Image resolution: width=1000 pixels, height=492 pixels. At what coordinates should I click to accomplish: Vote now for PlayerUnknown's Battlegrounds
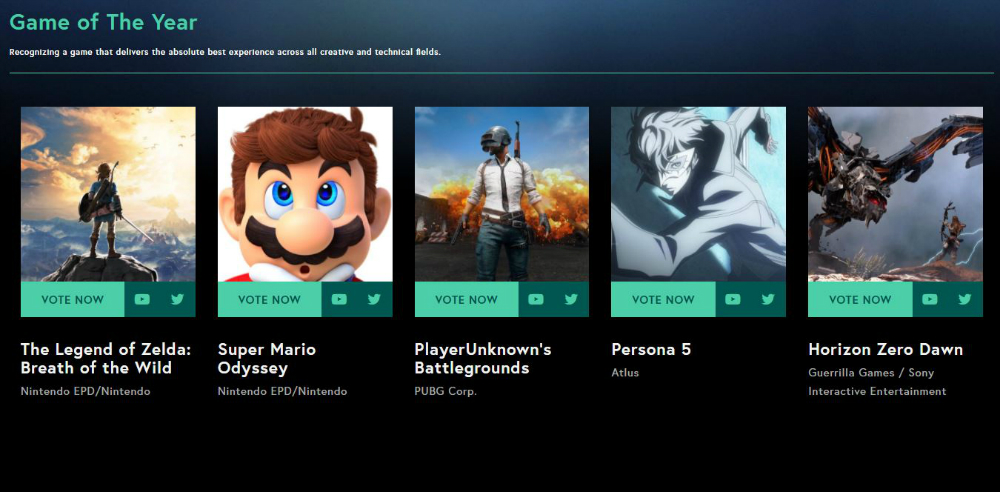pos(467,299)
